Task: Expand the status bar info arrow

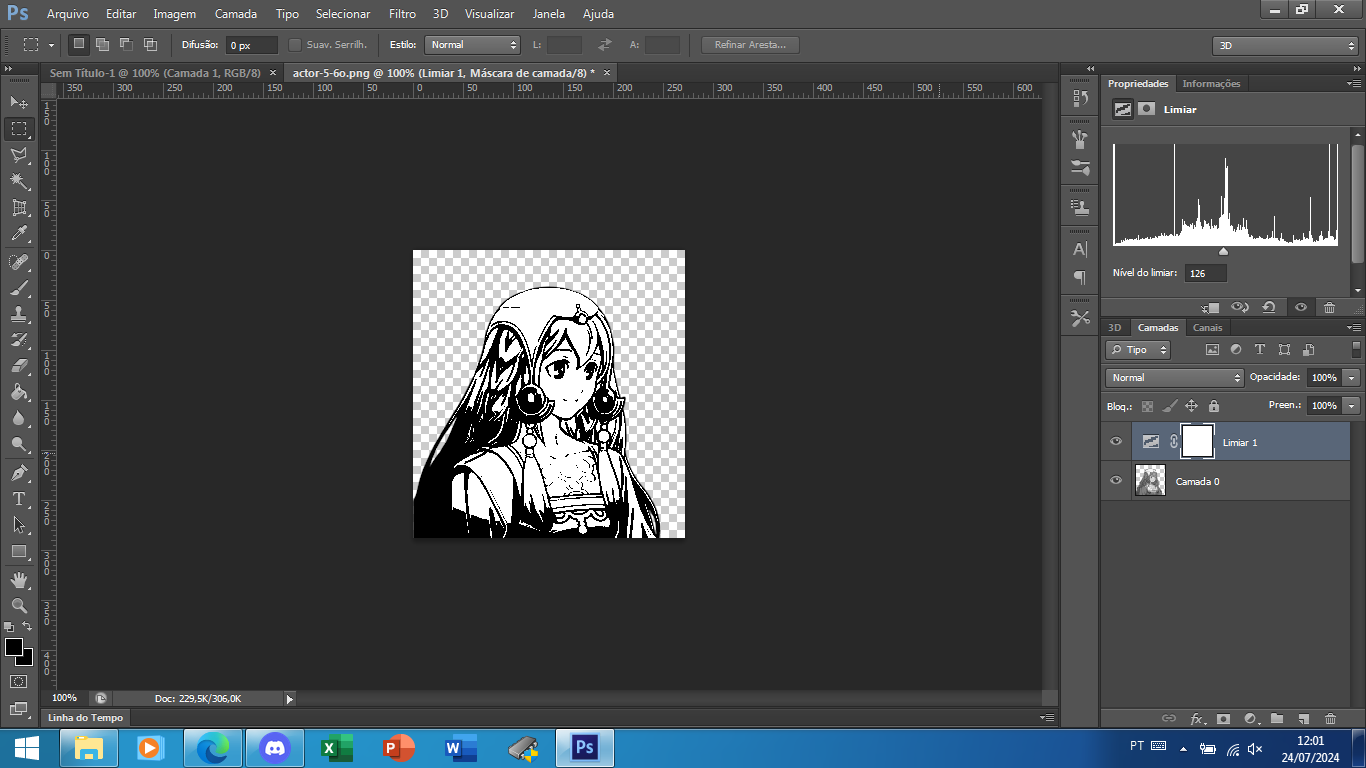Action: click(290, 699)
